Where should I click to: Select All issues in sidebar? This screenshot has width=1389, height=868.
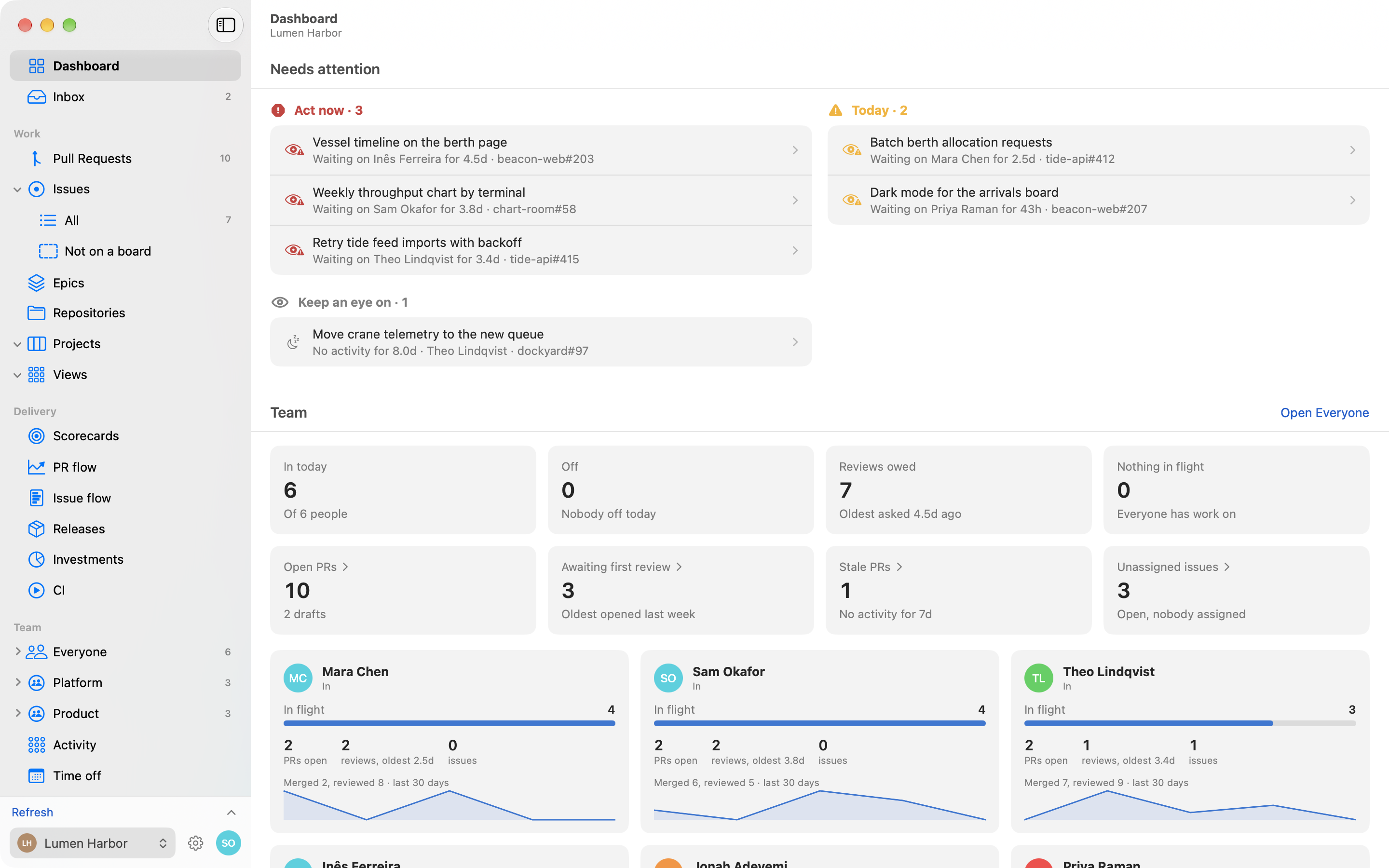tap(125, 220)
